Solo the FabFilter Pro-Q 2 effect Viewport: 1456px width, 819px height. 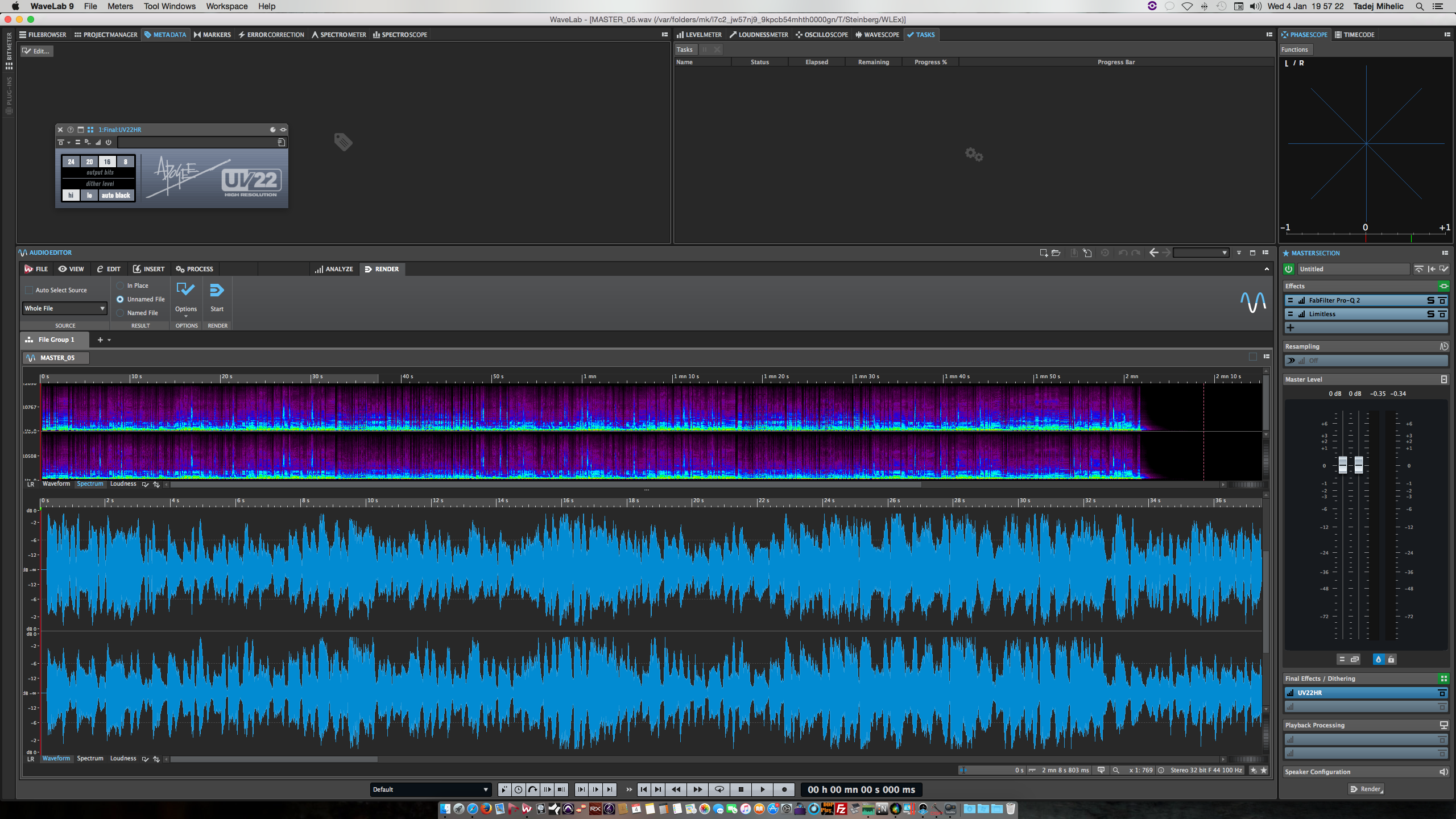(x=1430, y=300)
